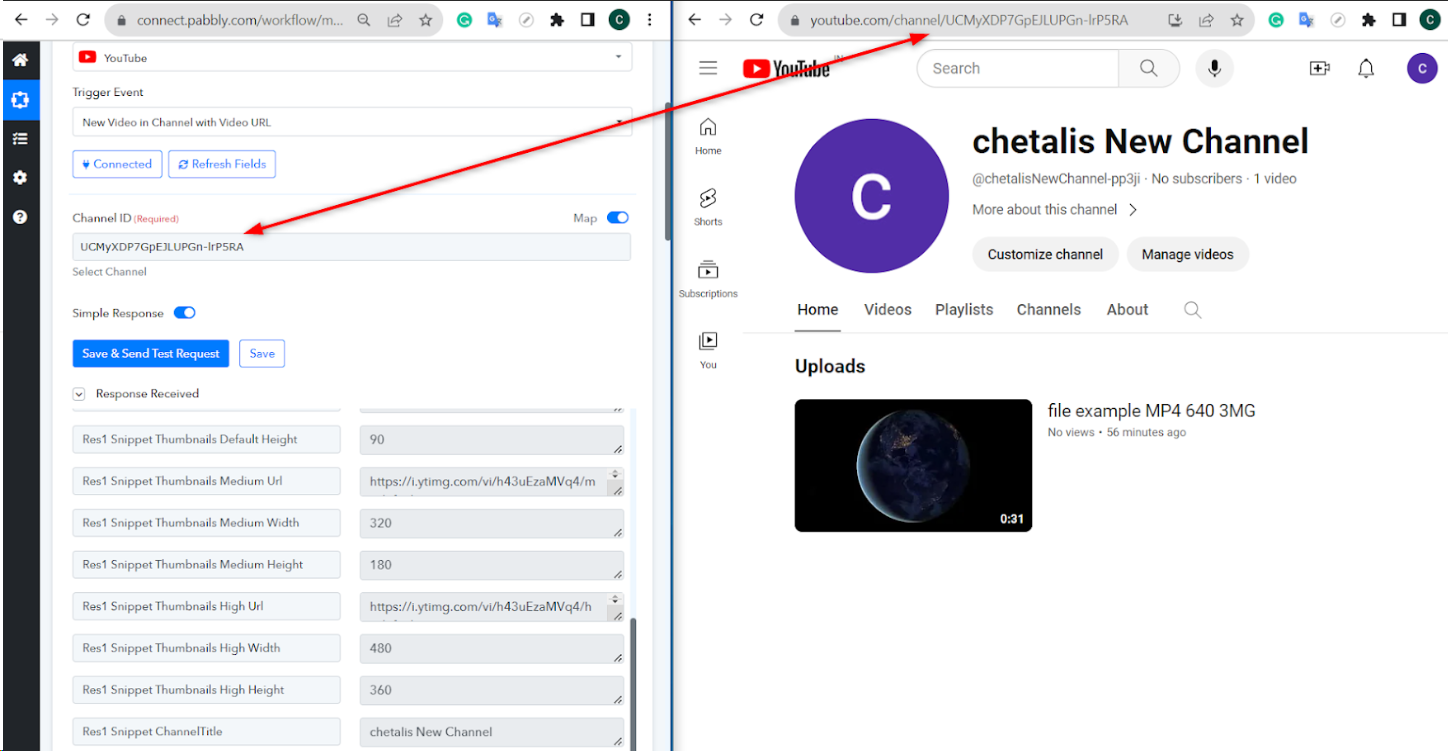Screen dimensions: 1448x751
Task: Open YouTube notifications bell
Action: 1366,68
